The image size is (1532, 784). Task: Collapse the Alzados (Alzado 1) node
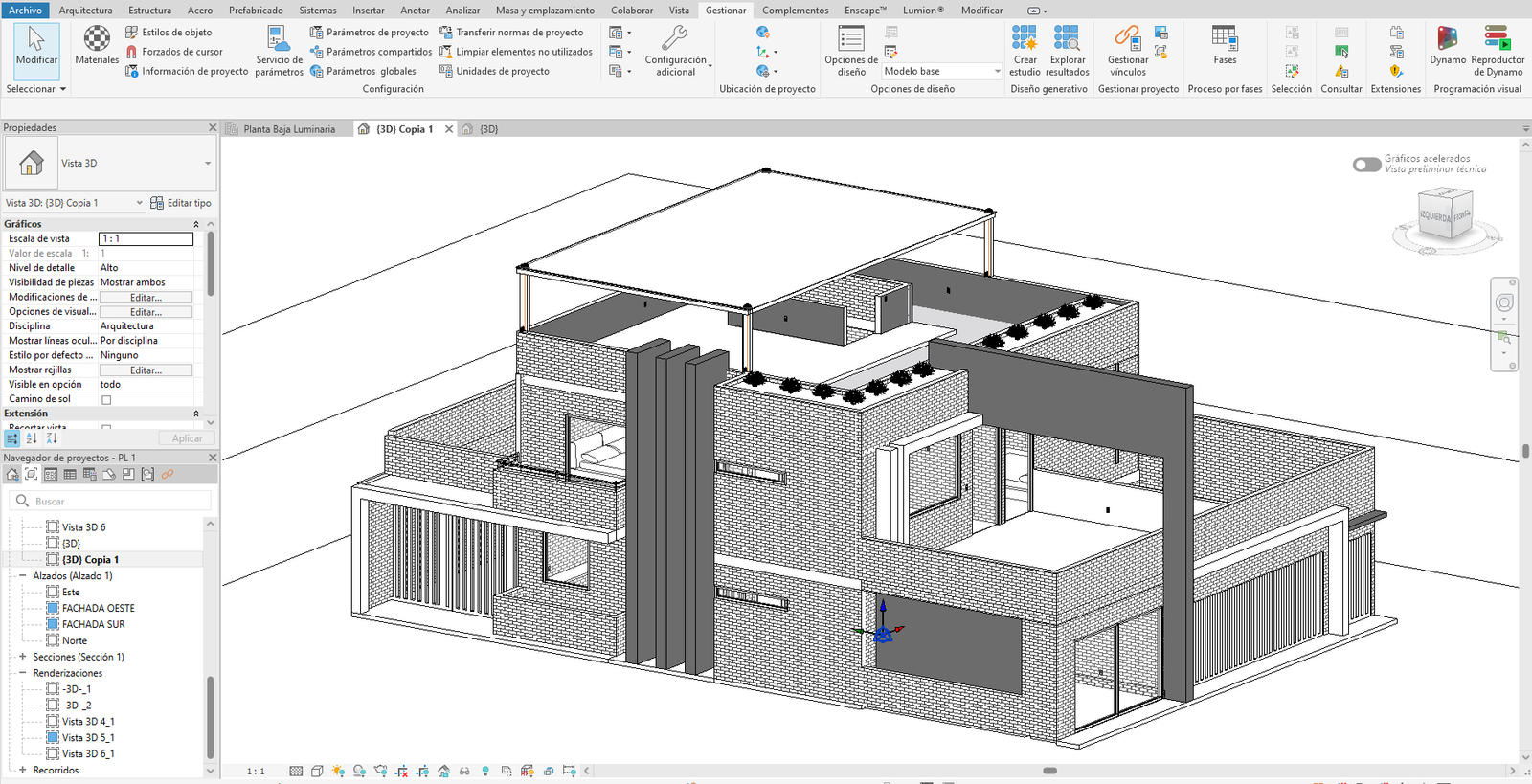(x=22, y=576)
